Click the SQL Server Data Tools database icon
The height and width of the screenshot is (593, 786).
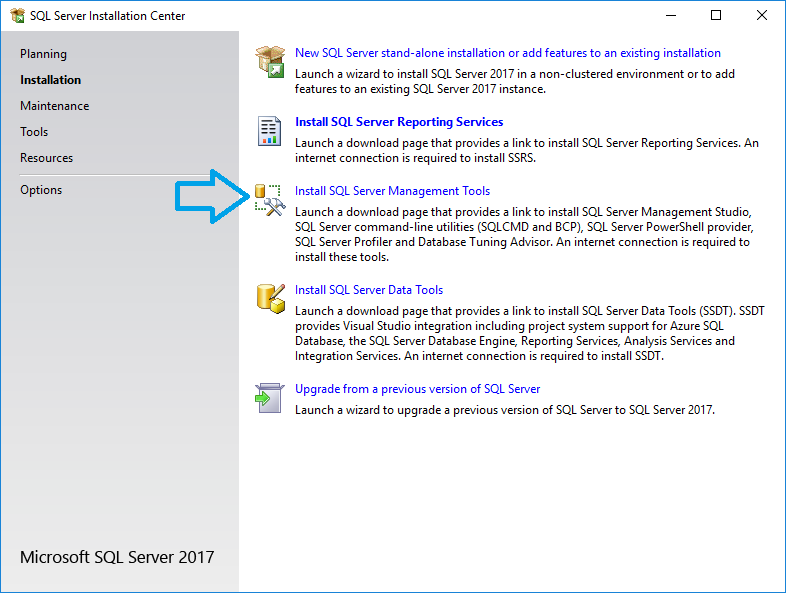pyautogui.click(x=270, y=298)
